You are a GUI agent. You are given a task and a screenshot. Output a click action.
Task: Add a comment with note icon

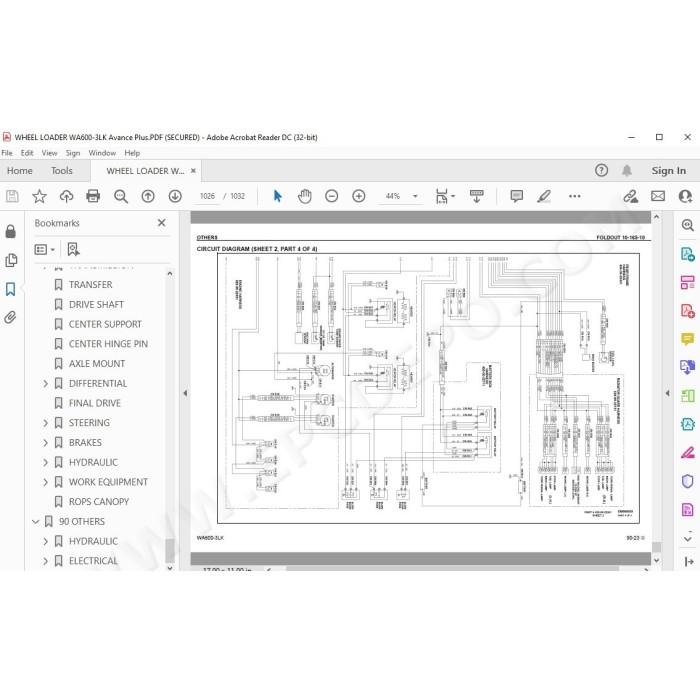(x=517, y=196)
